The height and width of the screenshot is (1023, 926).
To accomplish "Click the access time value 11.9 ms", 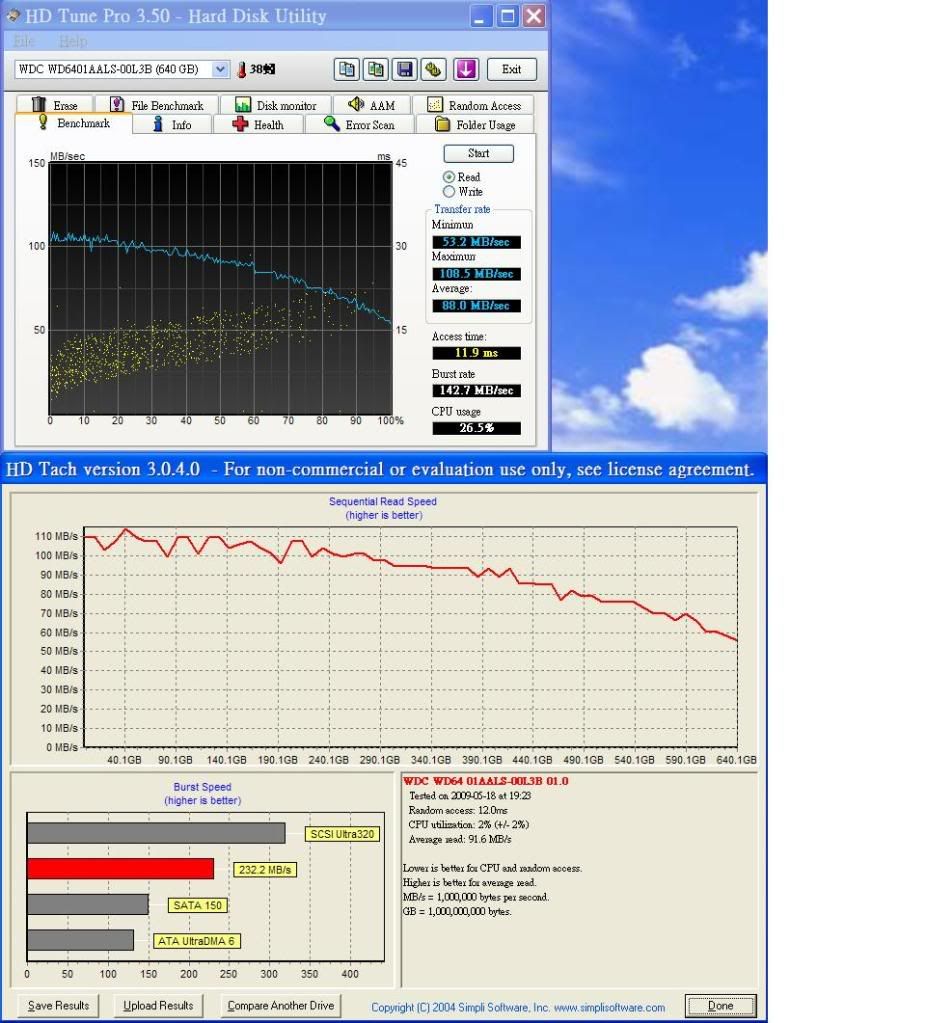I will point(476,353).
